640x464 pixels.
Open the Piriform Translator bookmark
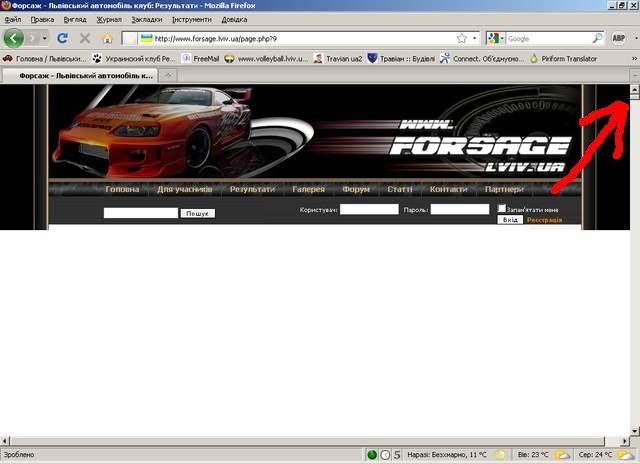point(563,59)
